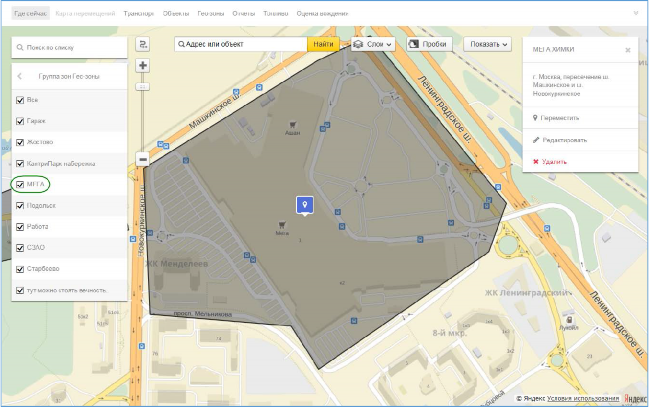The image size is (649, 407).
Task: Toggle the Все checkbox
Action: tap(19, 100)
